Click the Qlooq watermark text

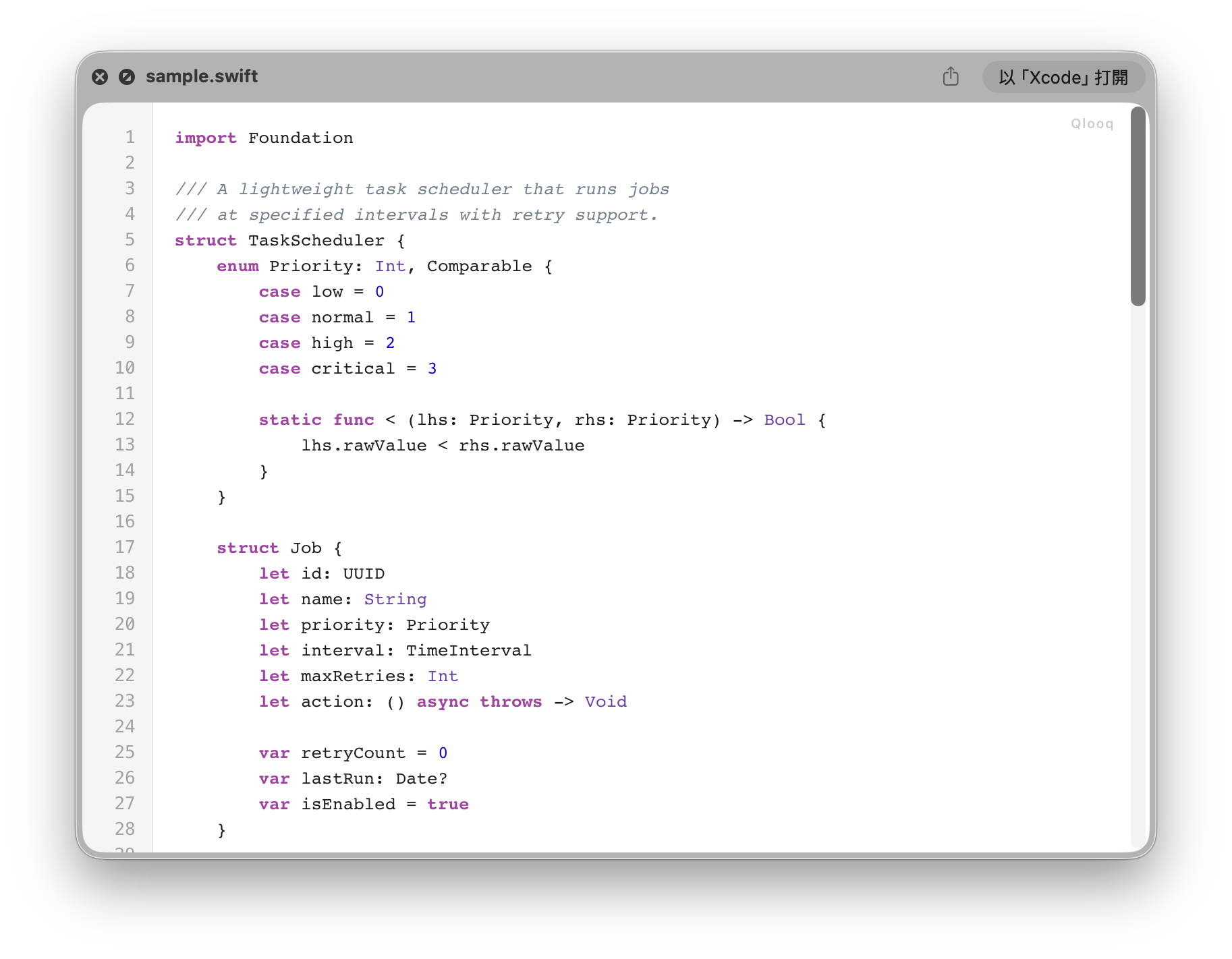1092,123
